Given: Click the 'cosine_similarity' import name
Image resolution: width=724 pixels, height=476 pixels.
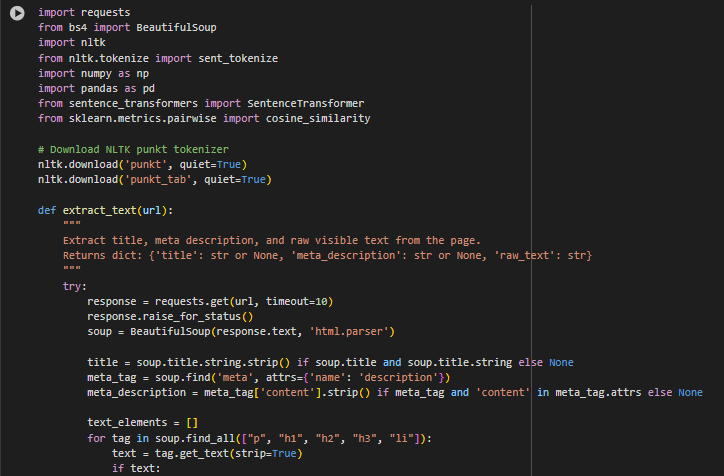Looking at the screenshot, I should coord(318,119).
